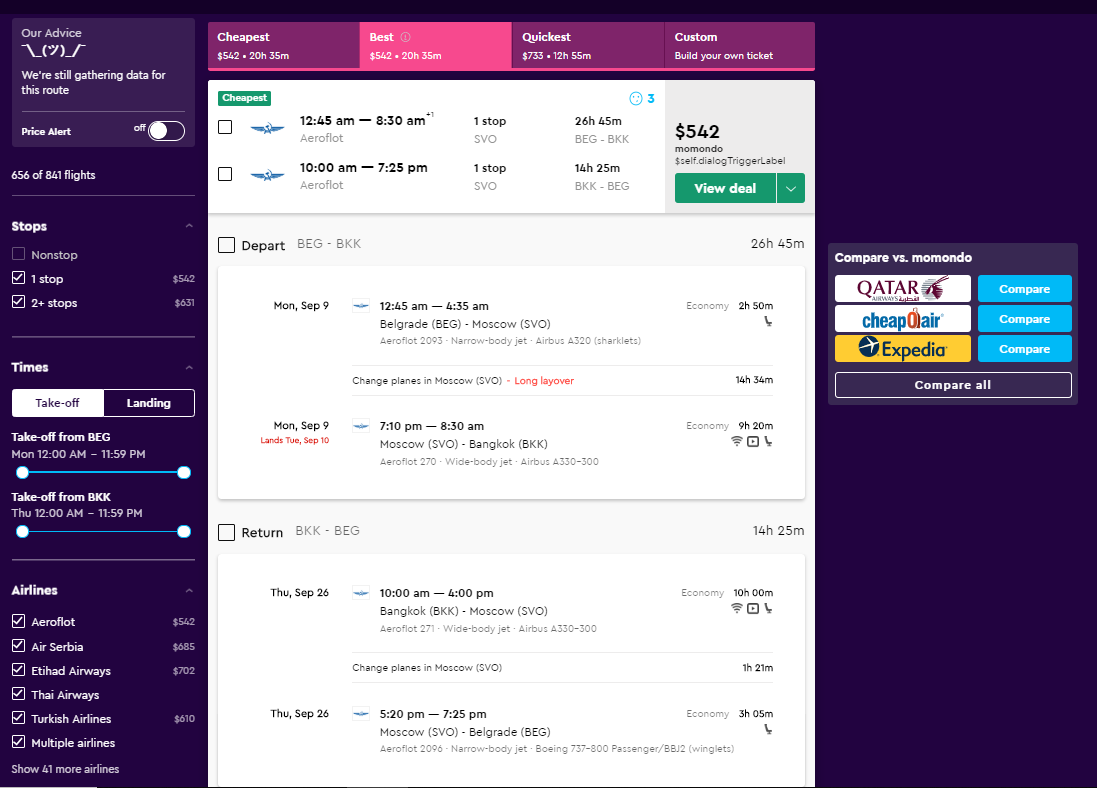Click Wi-Fi icon on Moscow–Bangkok segment
1097x788 pixels.
click(x=737, y=441)
